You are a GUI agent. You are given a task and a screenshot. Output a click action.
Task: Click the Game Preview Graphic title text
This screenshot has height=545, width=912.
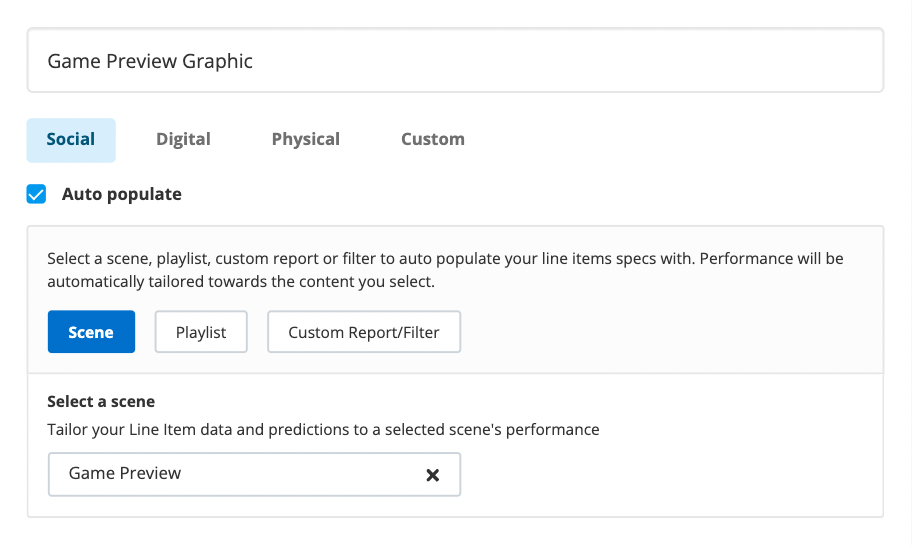point(150,61)
